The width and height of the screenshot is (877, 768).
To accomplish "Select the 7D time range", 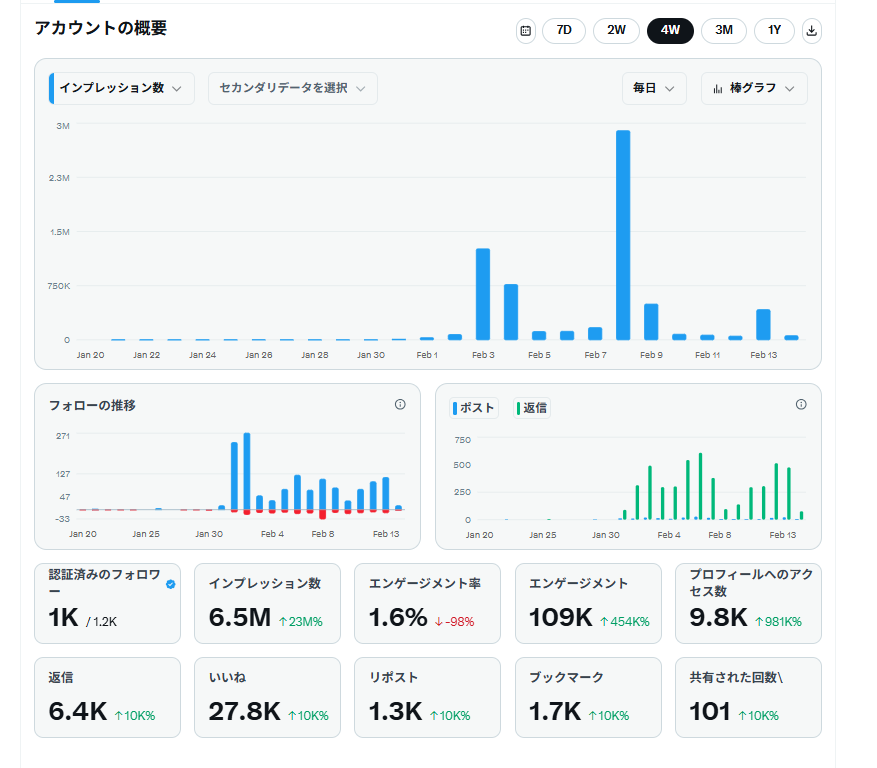I will pos(564,31).
